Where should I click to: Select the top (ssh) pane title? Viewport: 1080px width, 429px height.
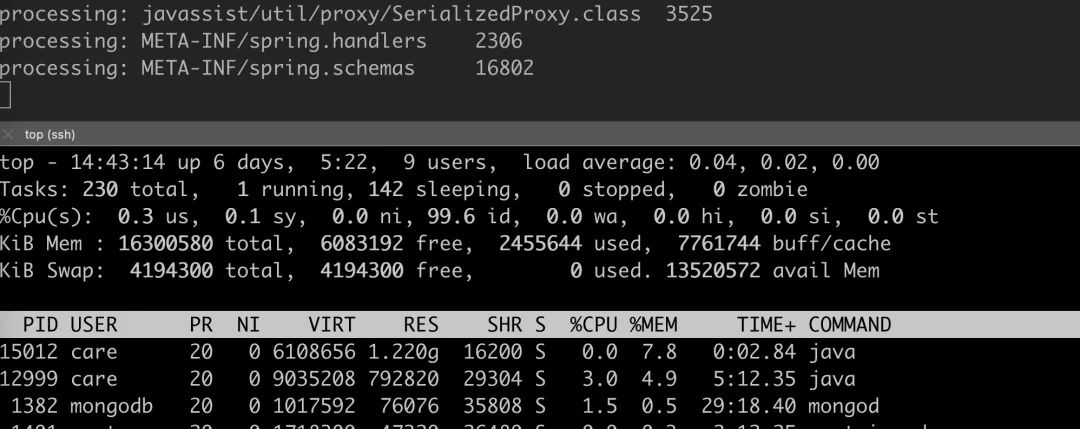(x=50, y=134)
